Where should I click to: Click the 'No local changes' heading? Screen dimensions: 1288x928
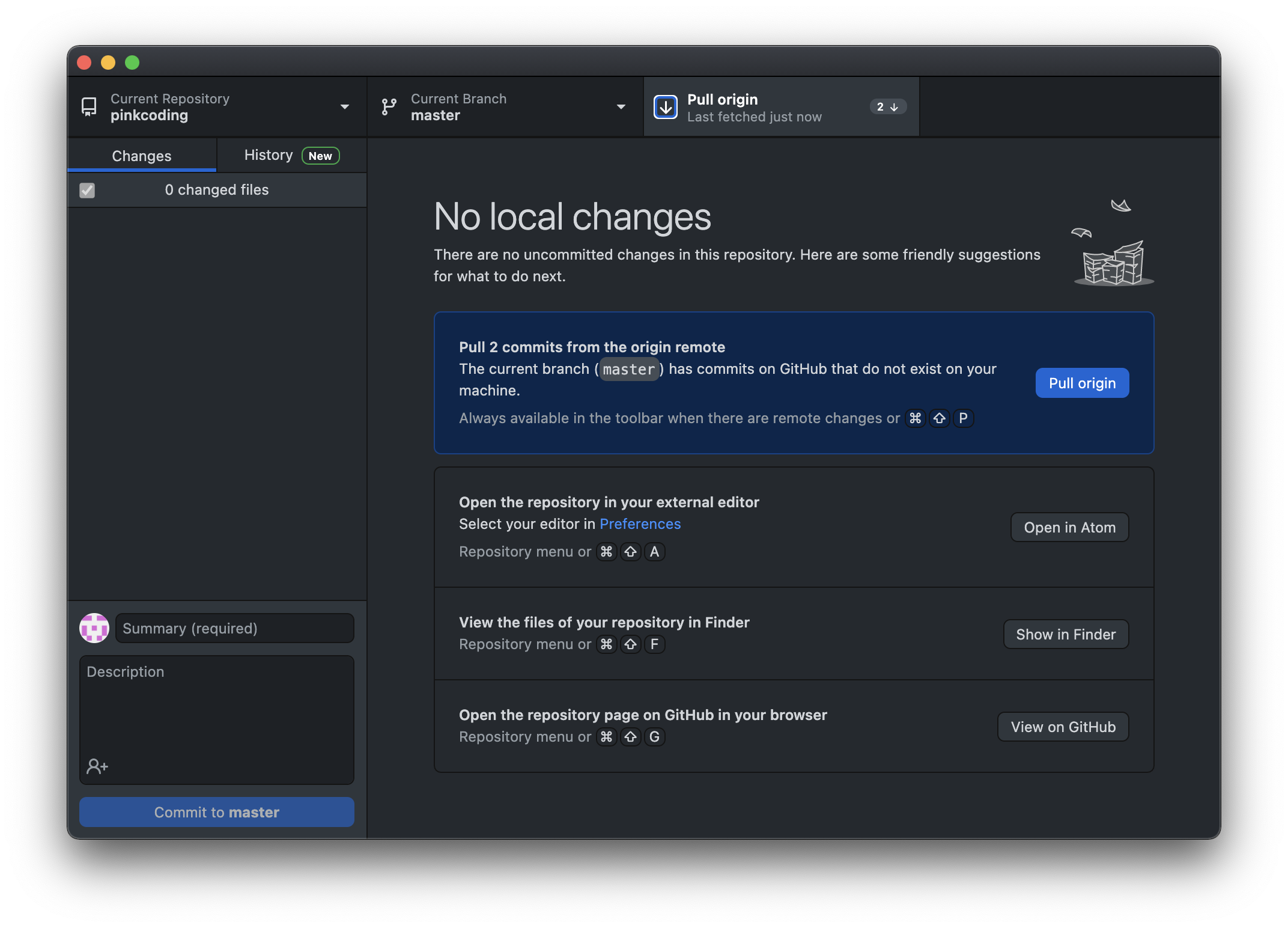pyautogui.click(x=573, y=216)
